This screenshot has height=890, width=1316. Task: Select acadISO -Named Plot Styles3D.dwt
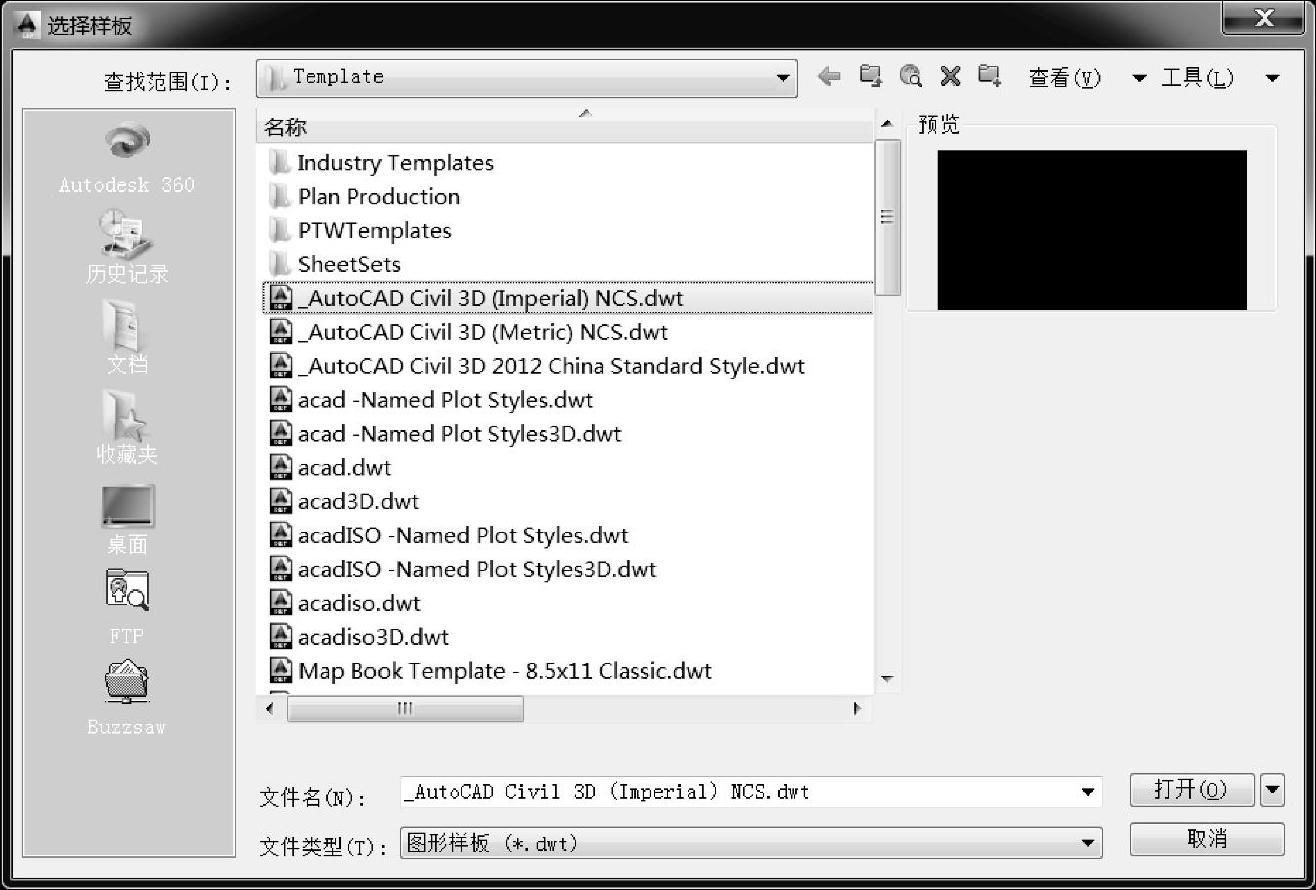click(463, 571)
